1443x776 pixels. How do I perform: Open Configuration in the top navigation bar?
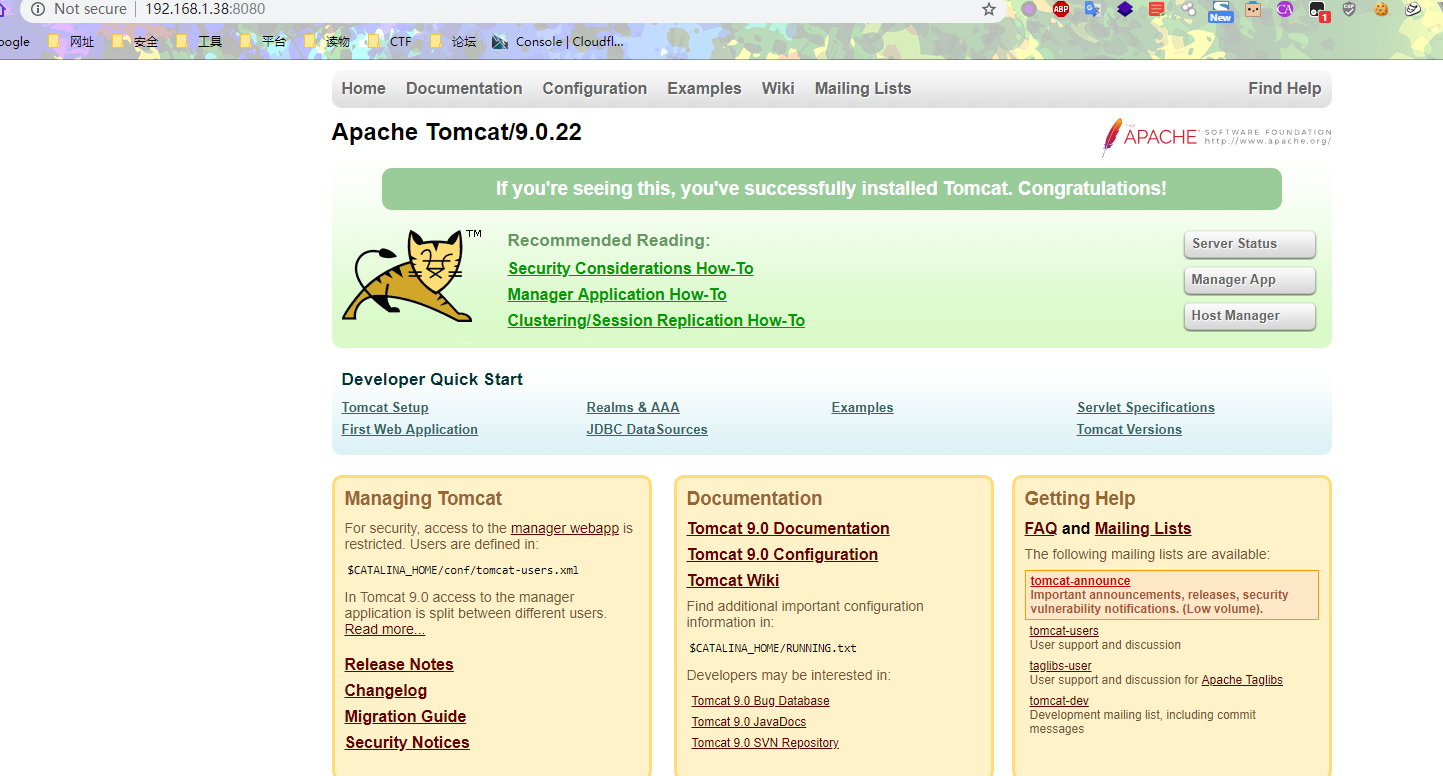click(595, 89)
